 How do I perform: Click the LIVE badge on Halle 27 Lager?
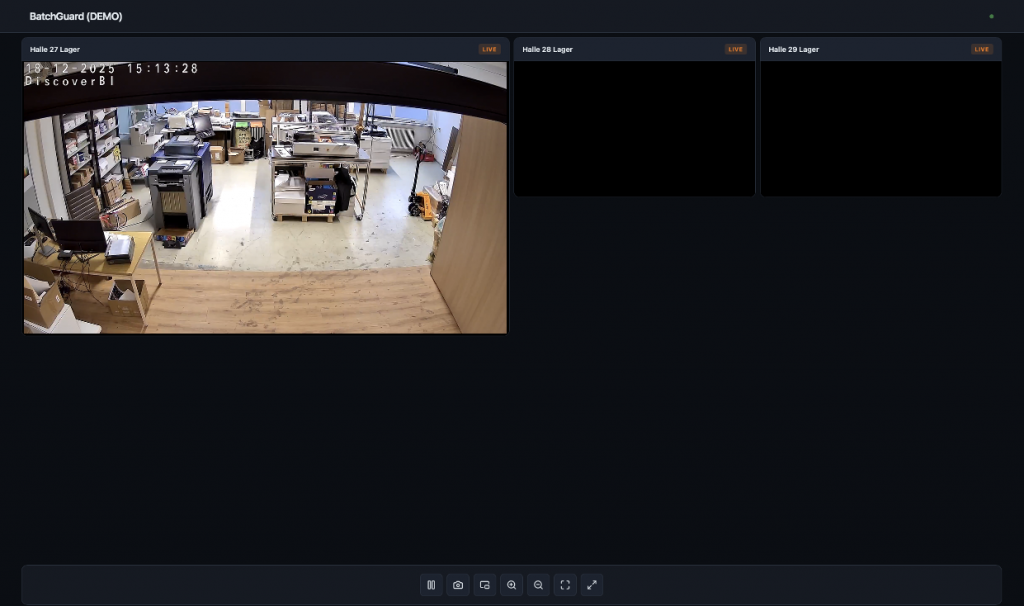coord(489,49)
